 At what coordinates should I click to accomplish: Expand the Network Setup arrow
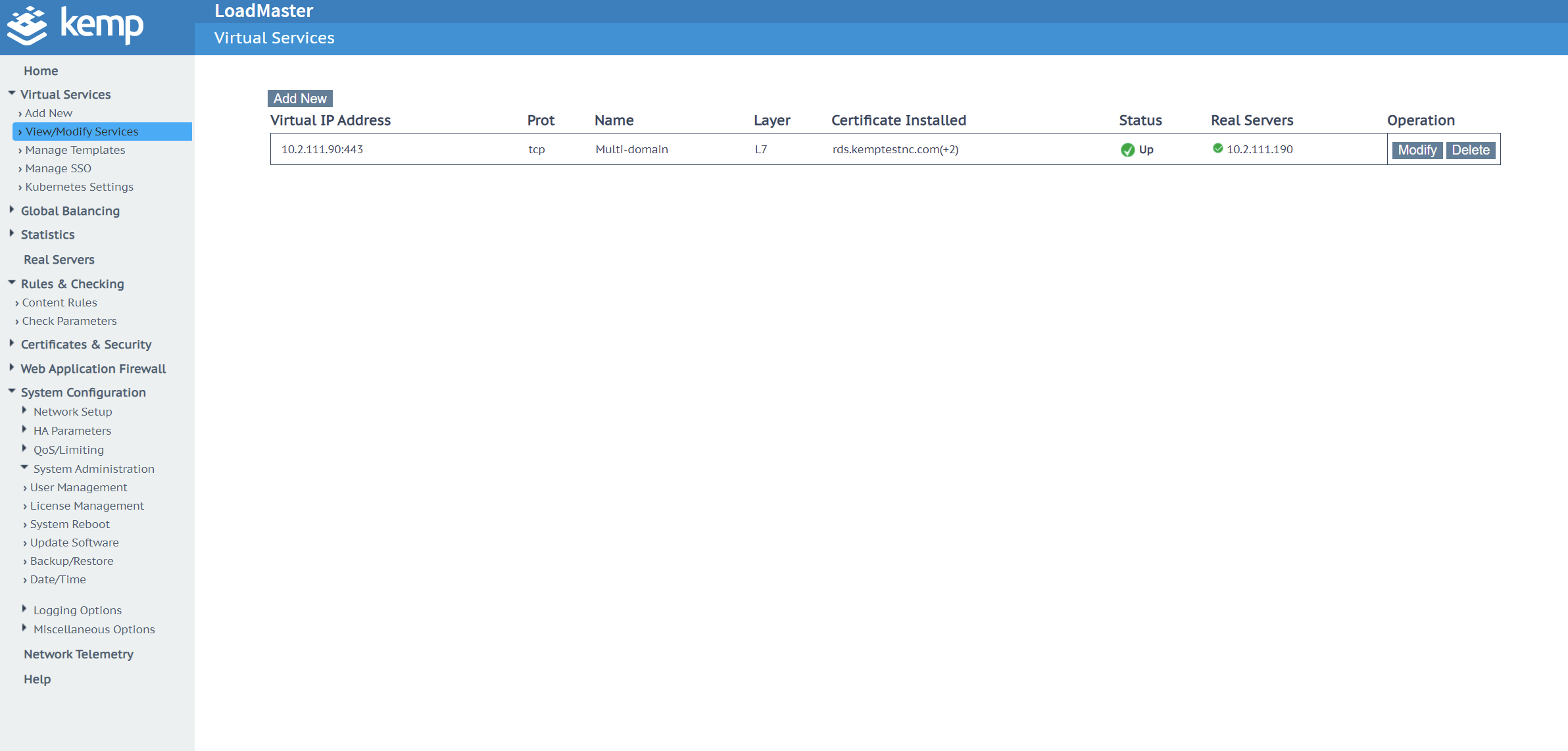pos(24,410)
